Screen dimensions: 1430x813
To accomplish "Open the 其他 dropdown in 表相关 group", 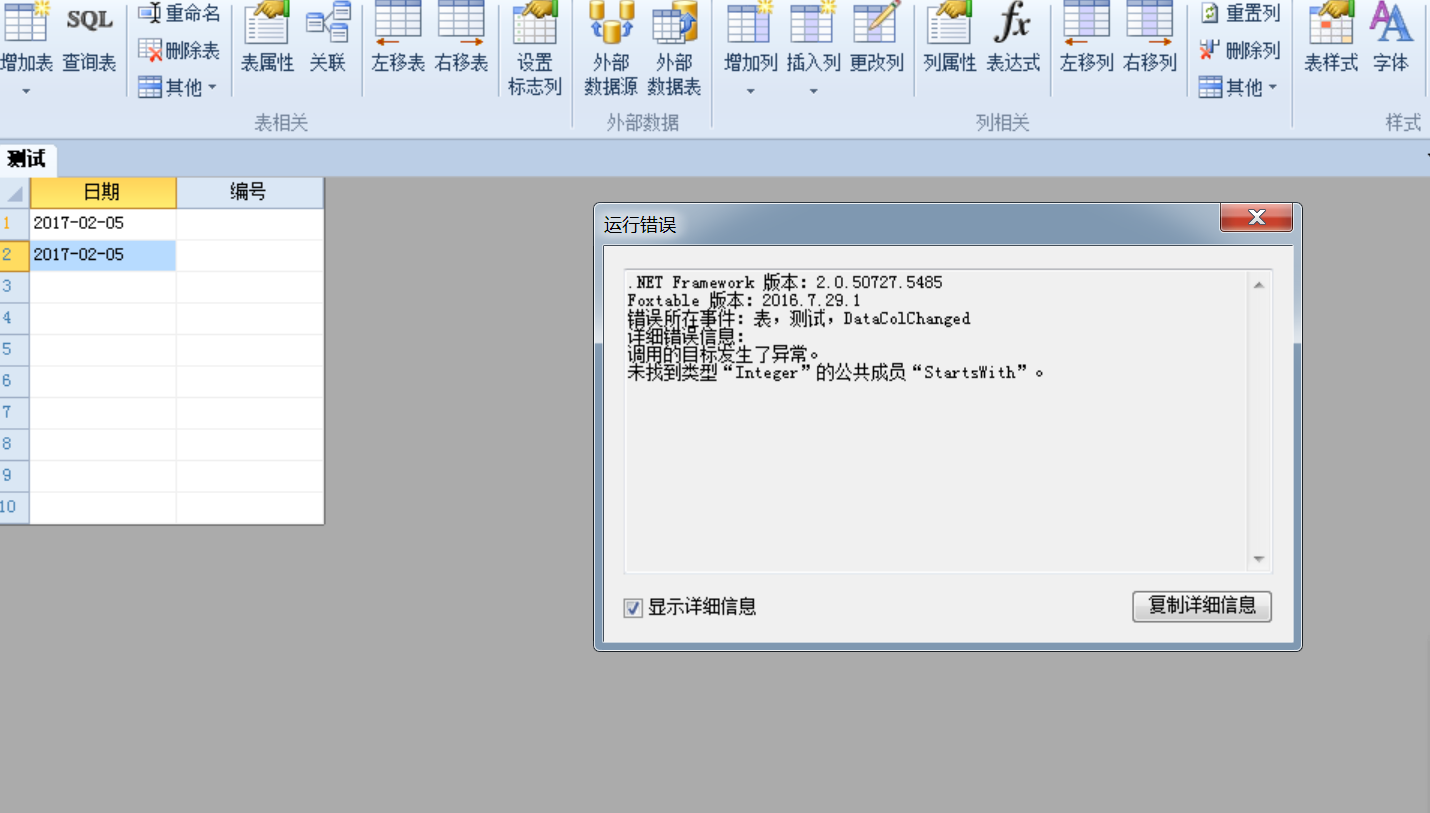I will (178, 88).
